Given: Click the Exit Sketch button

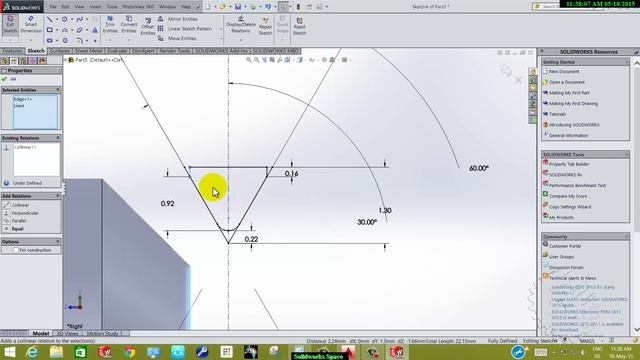Looking at the screenshot, I should click(10, 24).
